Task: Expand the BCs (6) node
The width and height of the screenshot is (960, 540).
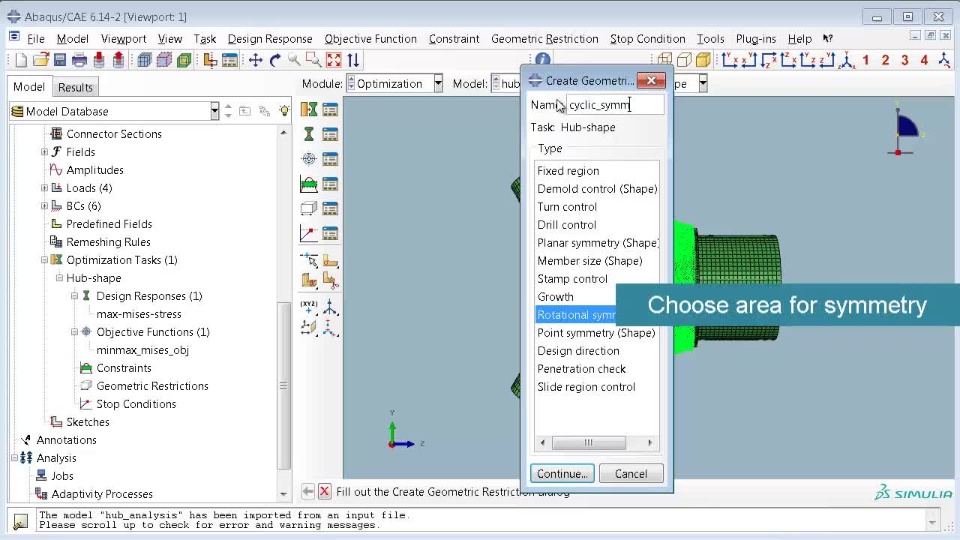Action: 44,206
